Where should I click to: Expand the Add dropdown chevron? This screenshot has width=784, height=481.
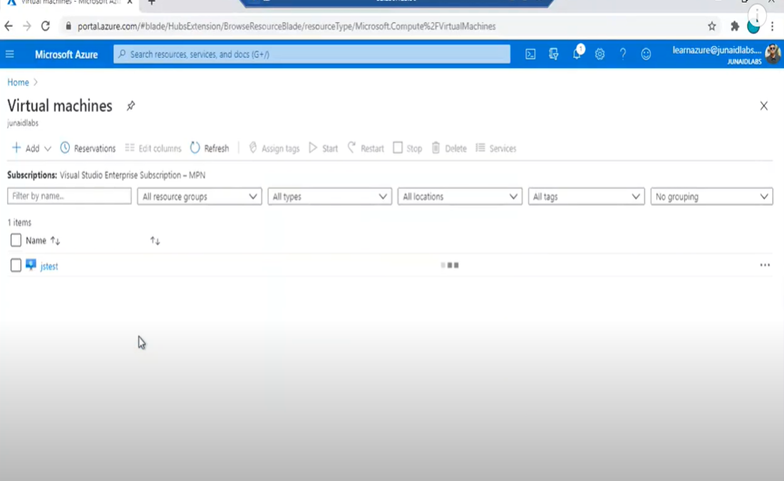pyautogui.click(x=48, y=148)
